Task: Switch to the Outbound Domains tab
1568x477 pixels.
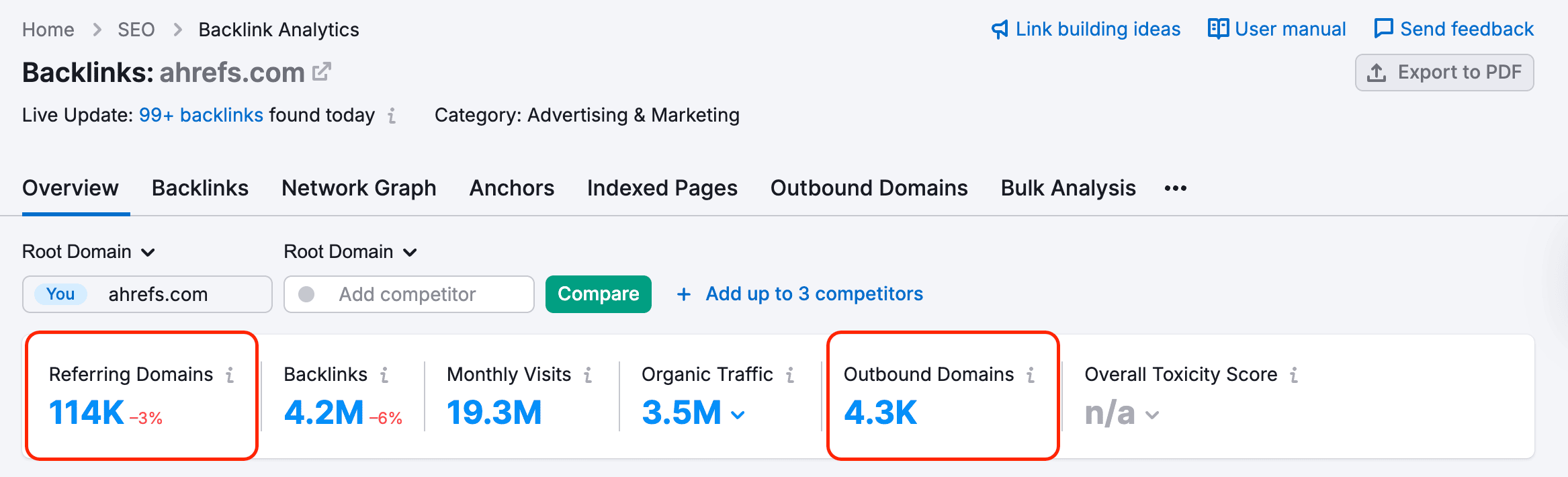Action: (869, 188)
